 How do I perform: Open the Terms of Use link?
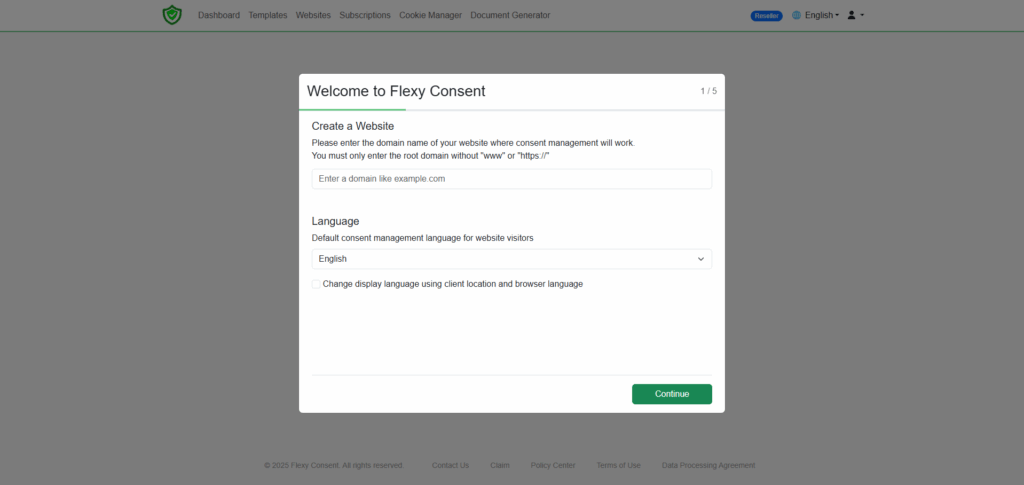[618, 465]
